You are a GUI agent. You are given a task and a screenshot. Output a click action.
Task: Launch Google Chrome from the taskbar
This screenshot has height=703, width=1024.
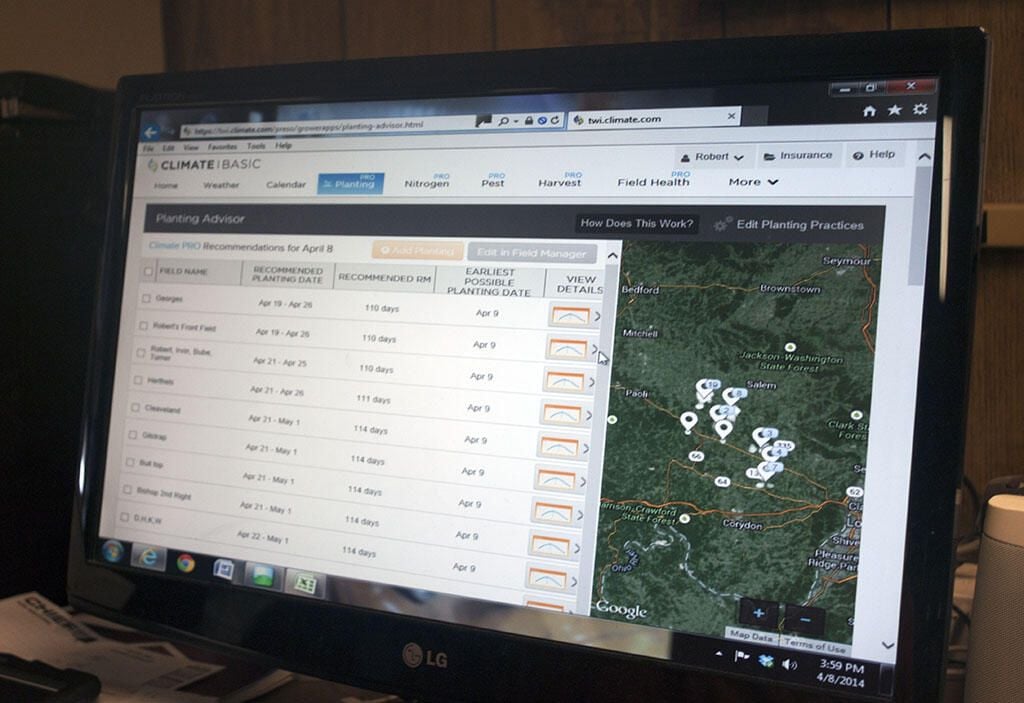pos(185,563)
